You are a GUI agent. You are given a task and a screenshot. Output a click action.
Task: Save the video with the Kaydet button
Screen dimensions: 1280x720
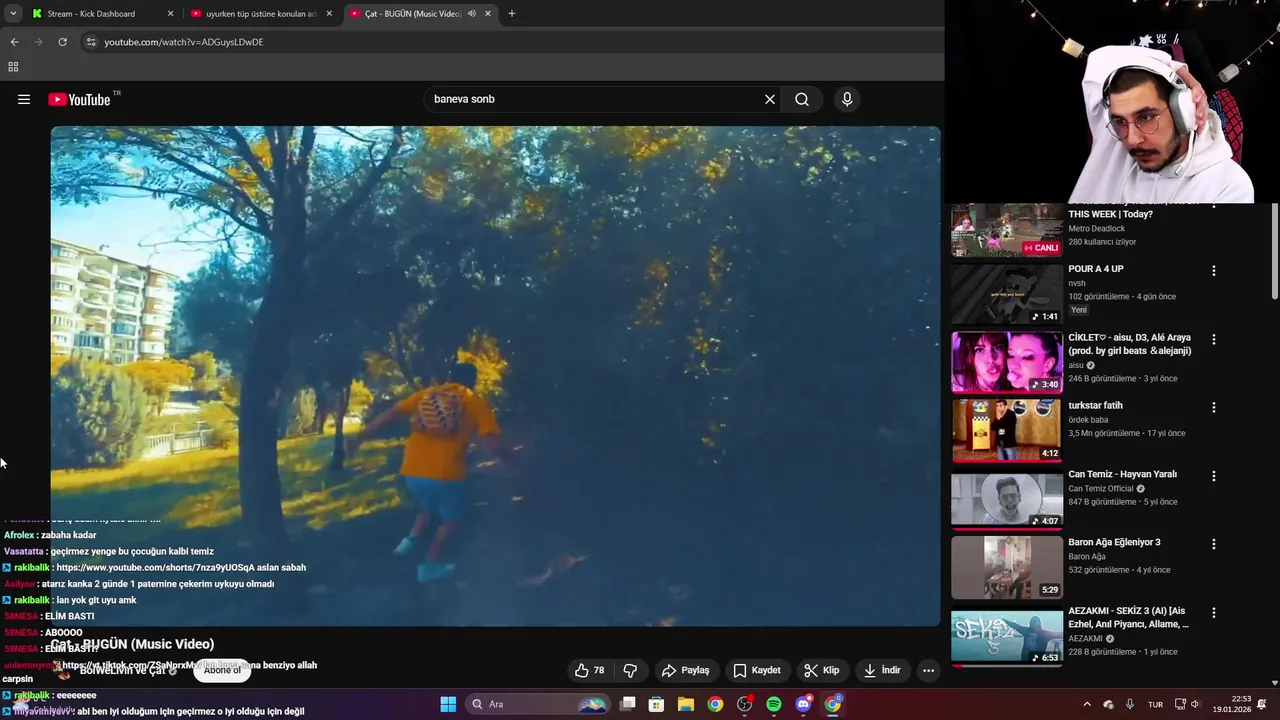point(757,670)
